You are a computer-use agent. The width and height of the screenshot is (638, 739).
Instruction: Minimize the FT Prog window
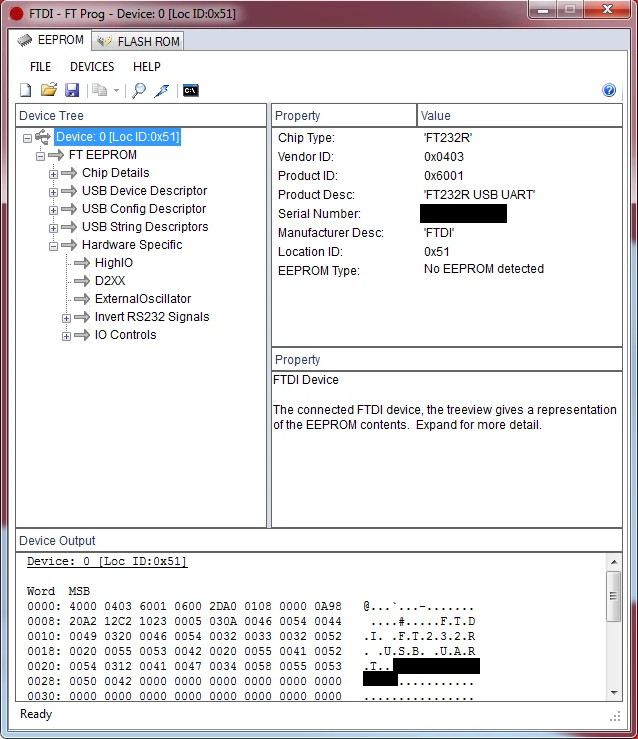543,9
